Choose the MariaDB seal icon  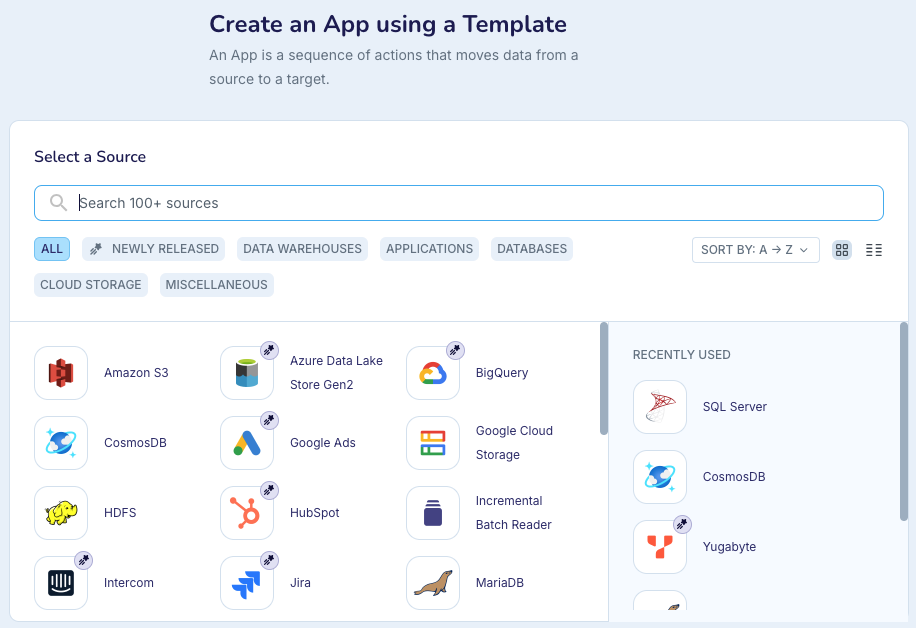pos(433,582)
